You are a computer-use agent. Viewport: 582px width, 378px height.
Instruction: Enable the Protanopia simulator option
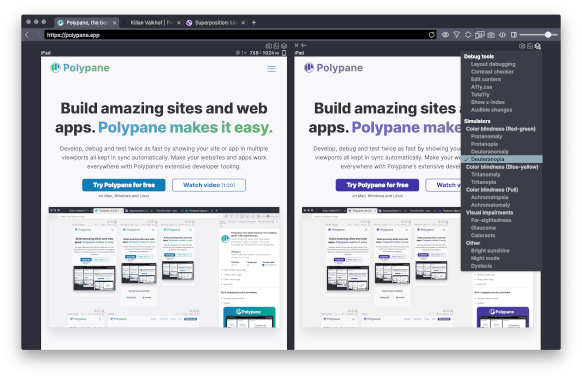click(x=484, y=144)
